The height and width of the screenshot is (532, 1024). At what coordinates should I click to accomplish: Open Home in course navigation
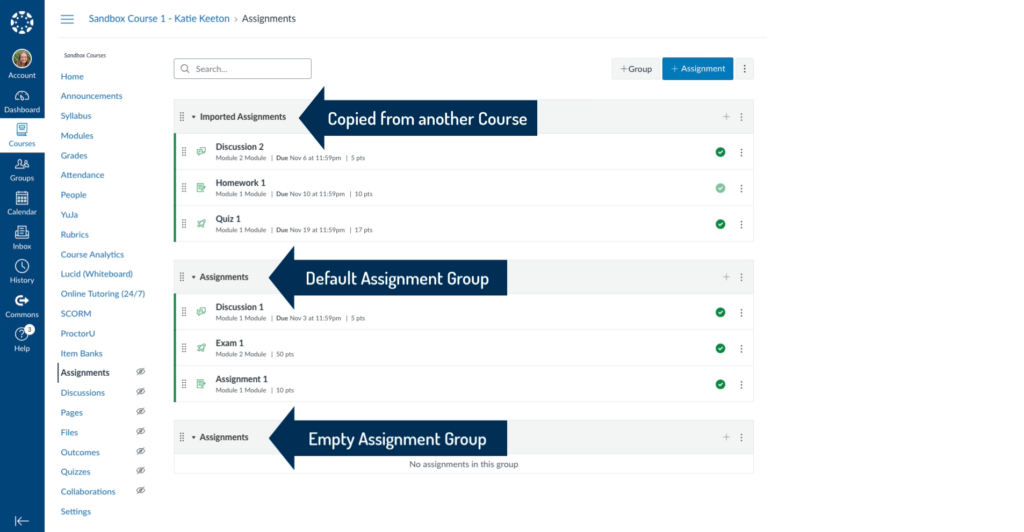72,76
